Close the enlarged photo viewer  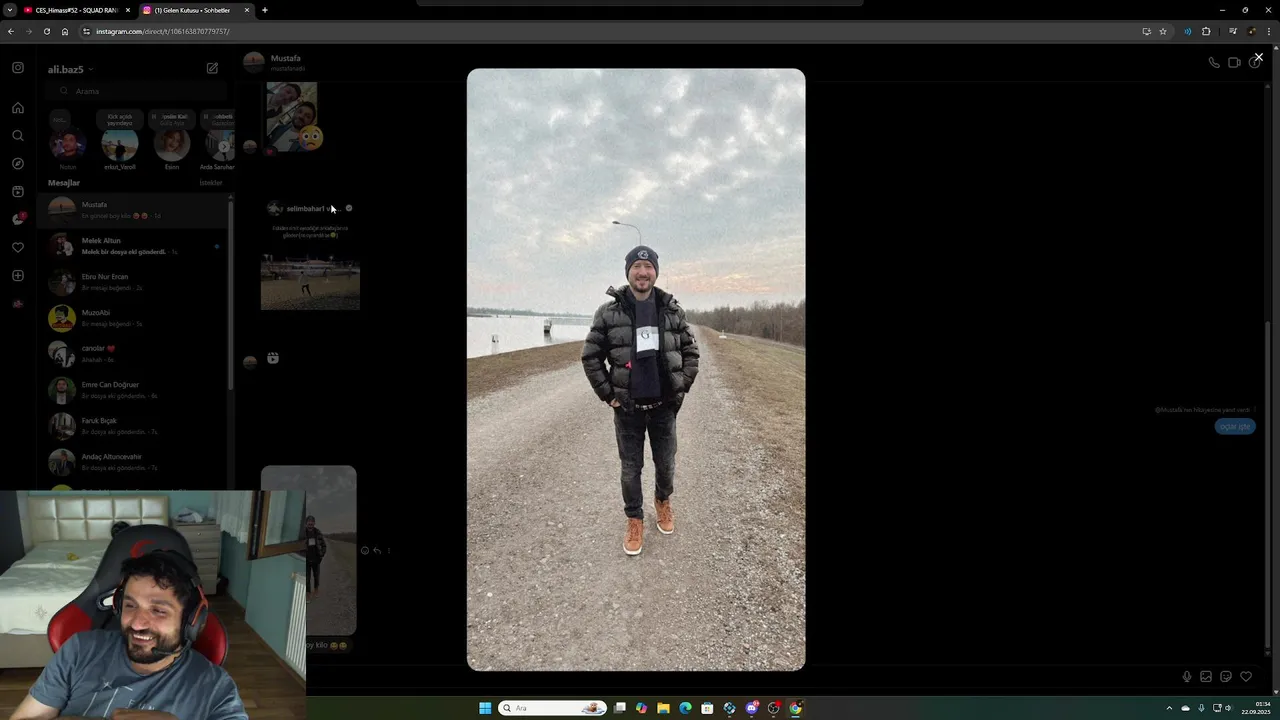point(1258,57)
